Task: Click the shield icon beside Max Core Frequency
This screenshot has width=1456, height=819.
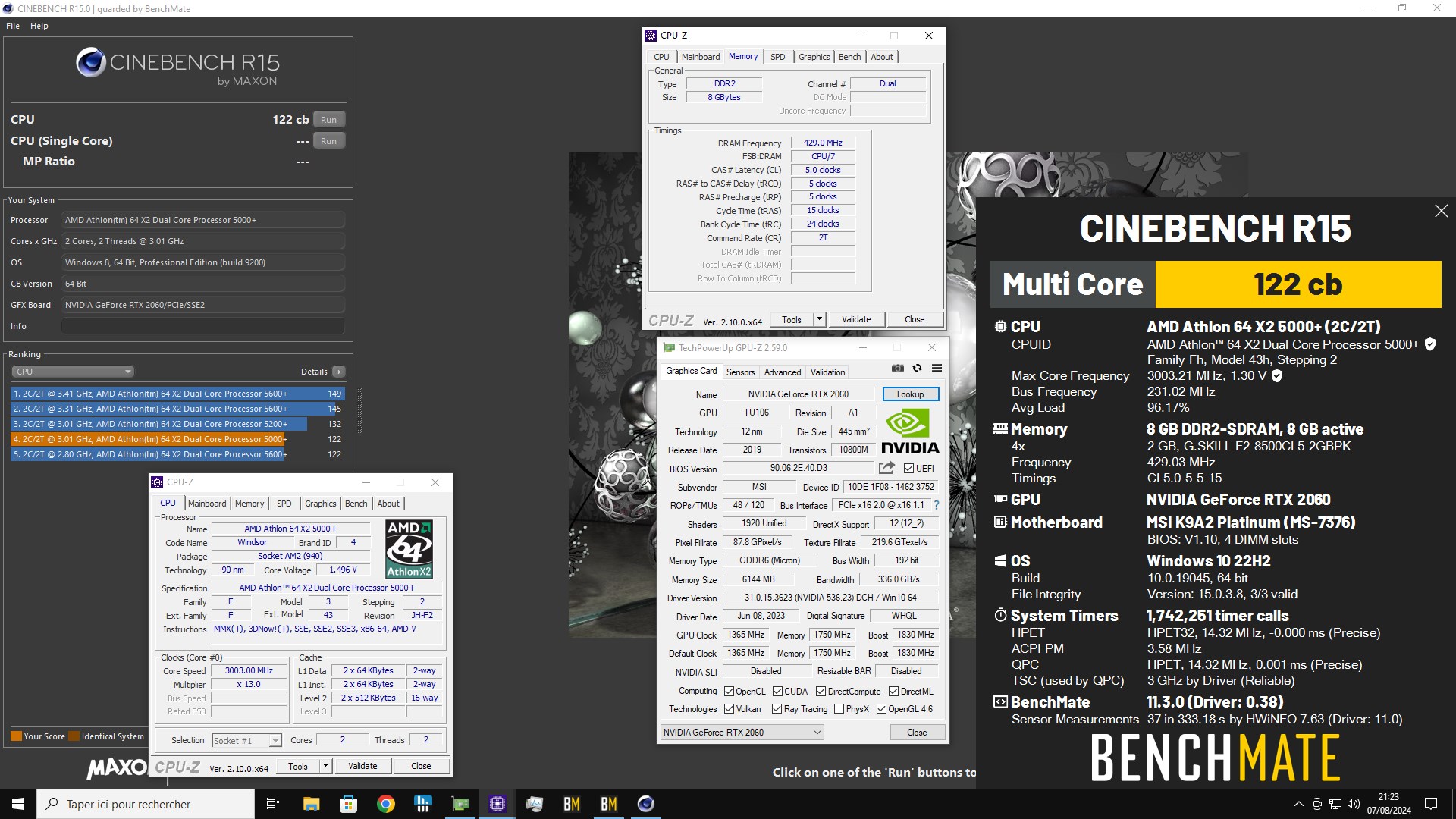Action: coord(1277,375)
